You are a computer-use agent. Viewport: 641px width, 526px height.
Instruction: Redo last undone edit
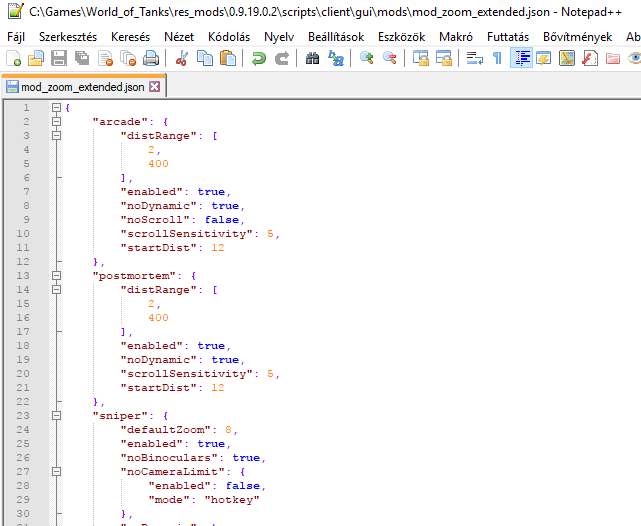click(x=282, y=58)
